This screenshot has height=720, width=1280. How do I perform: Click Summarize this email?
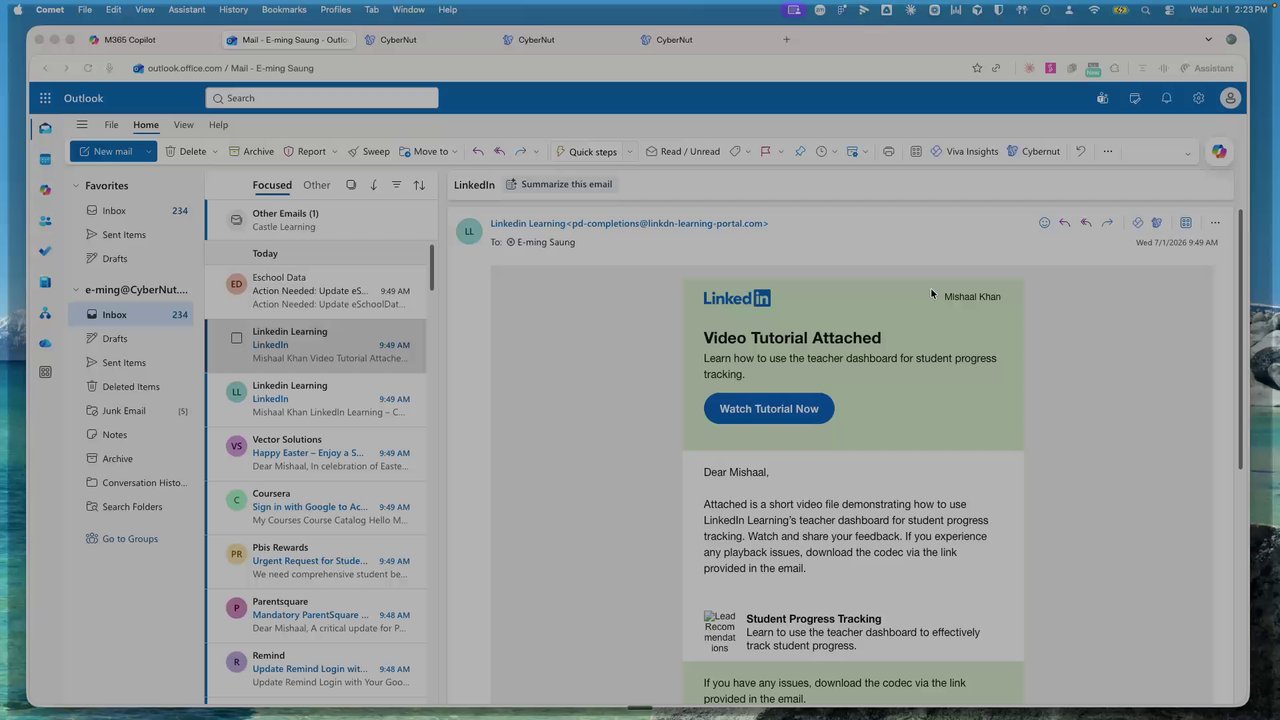pyautogui.click(x=558, y=184)
